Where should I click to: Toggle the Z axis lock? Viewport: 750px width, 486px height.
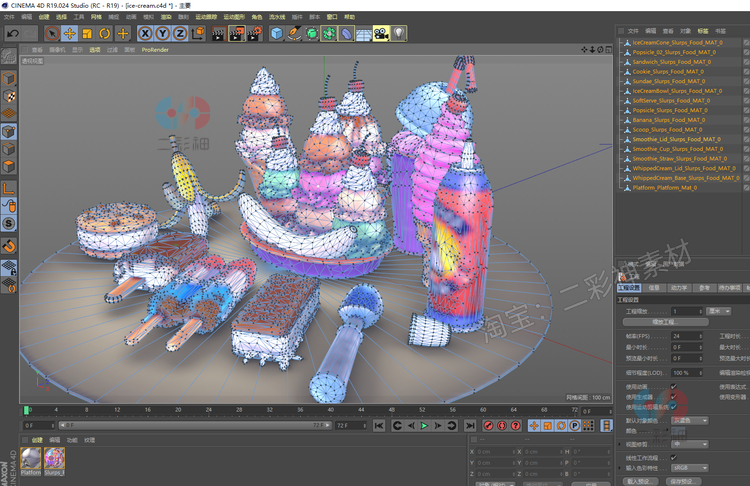[x=180, y=33]
